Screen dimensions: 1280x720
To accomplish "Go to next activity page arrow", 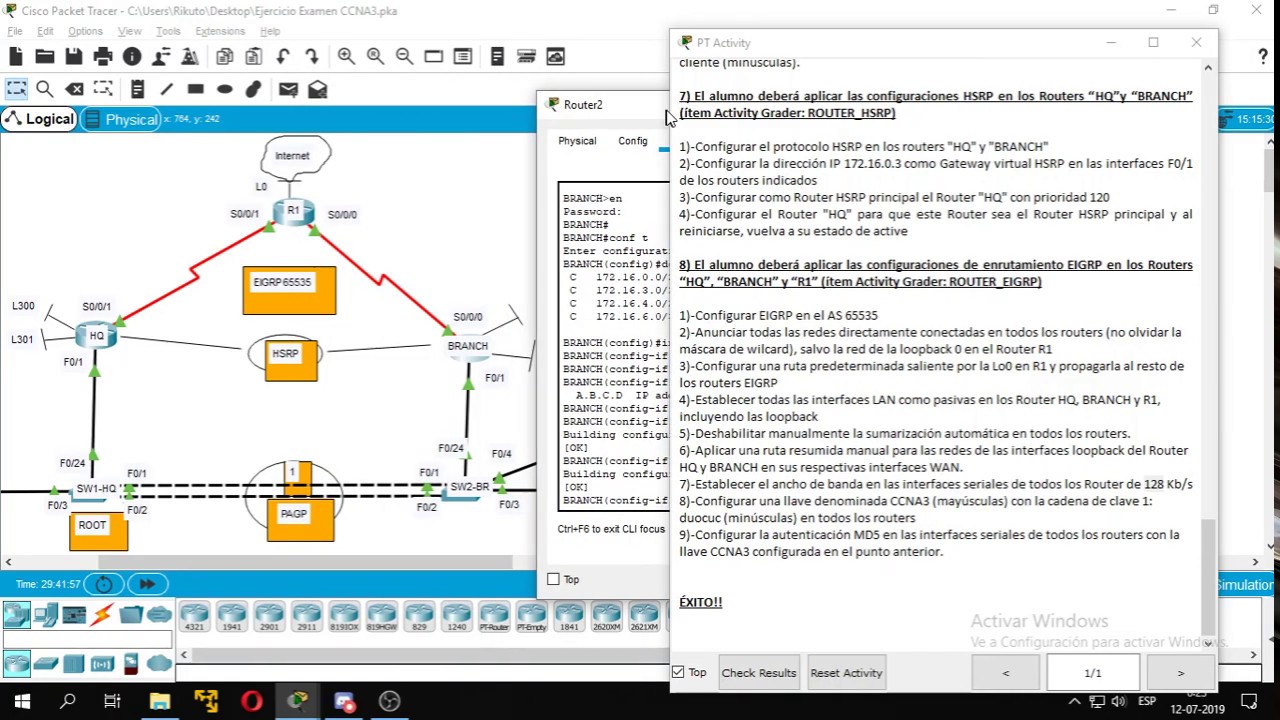I will (1180, 673).
